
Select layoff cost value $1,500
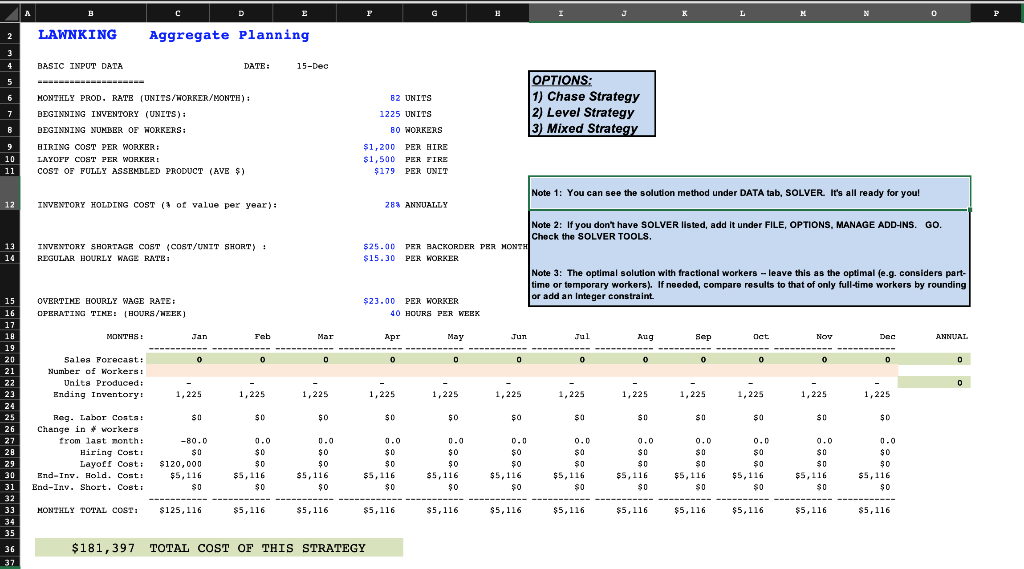[x=379, y=159]
